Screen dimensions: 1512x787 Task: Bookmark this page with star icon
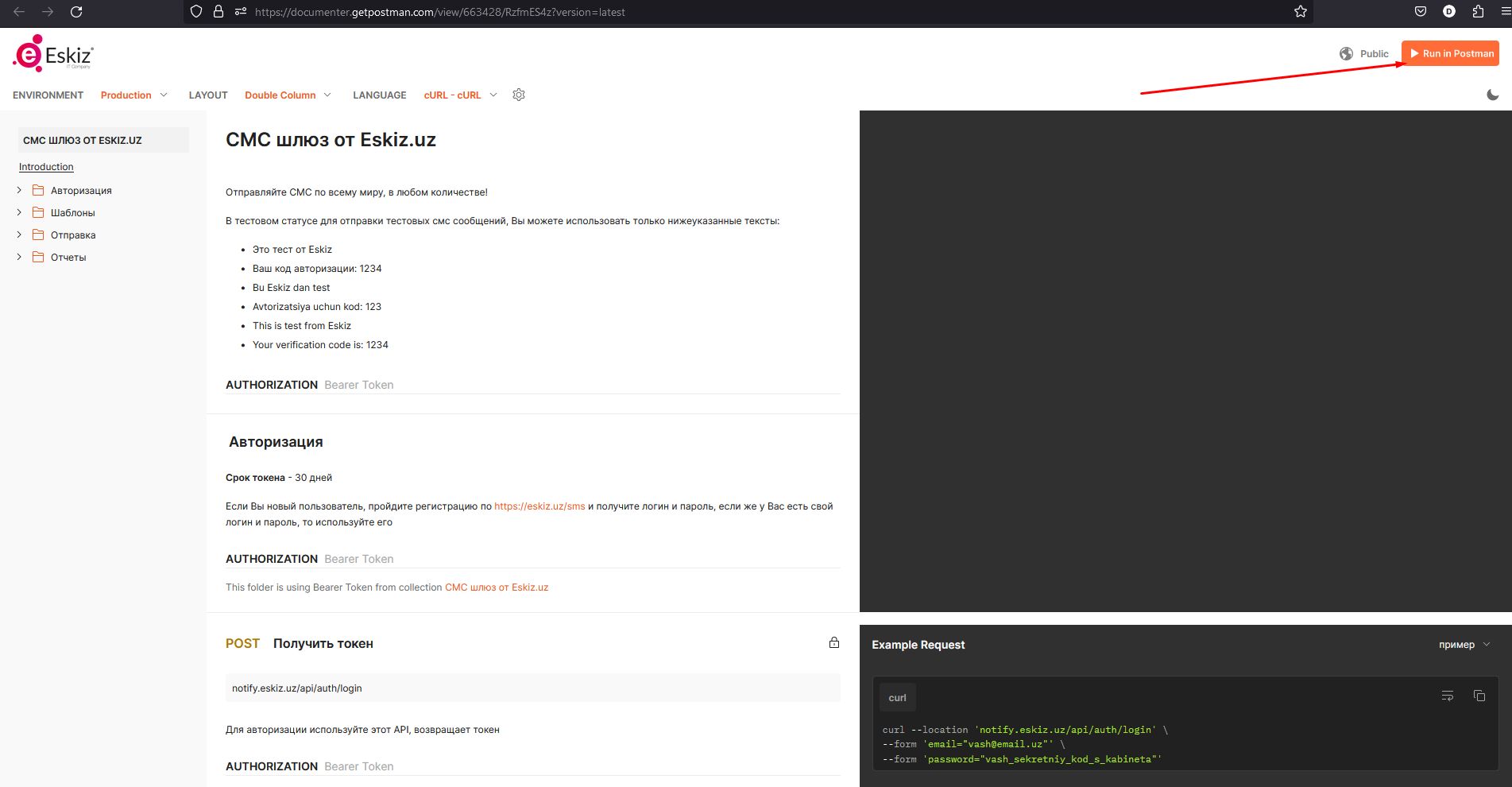click(1300, 11)
